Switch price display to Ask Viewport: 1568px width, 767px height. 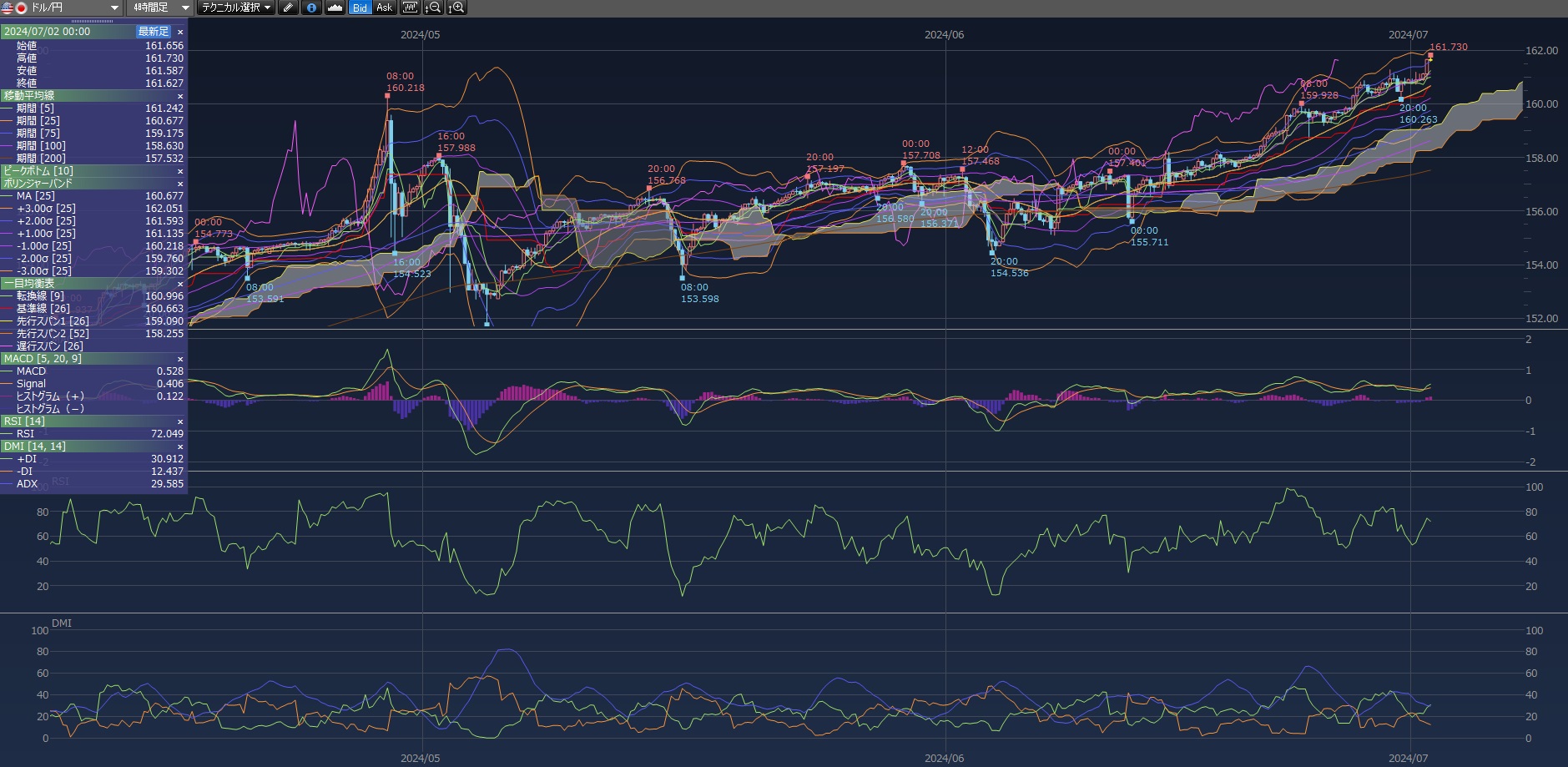pyautogui.click(x=384, y=8)
